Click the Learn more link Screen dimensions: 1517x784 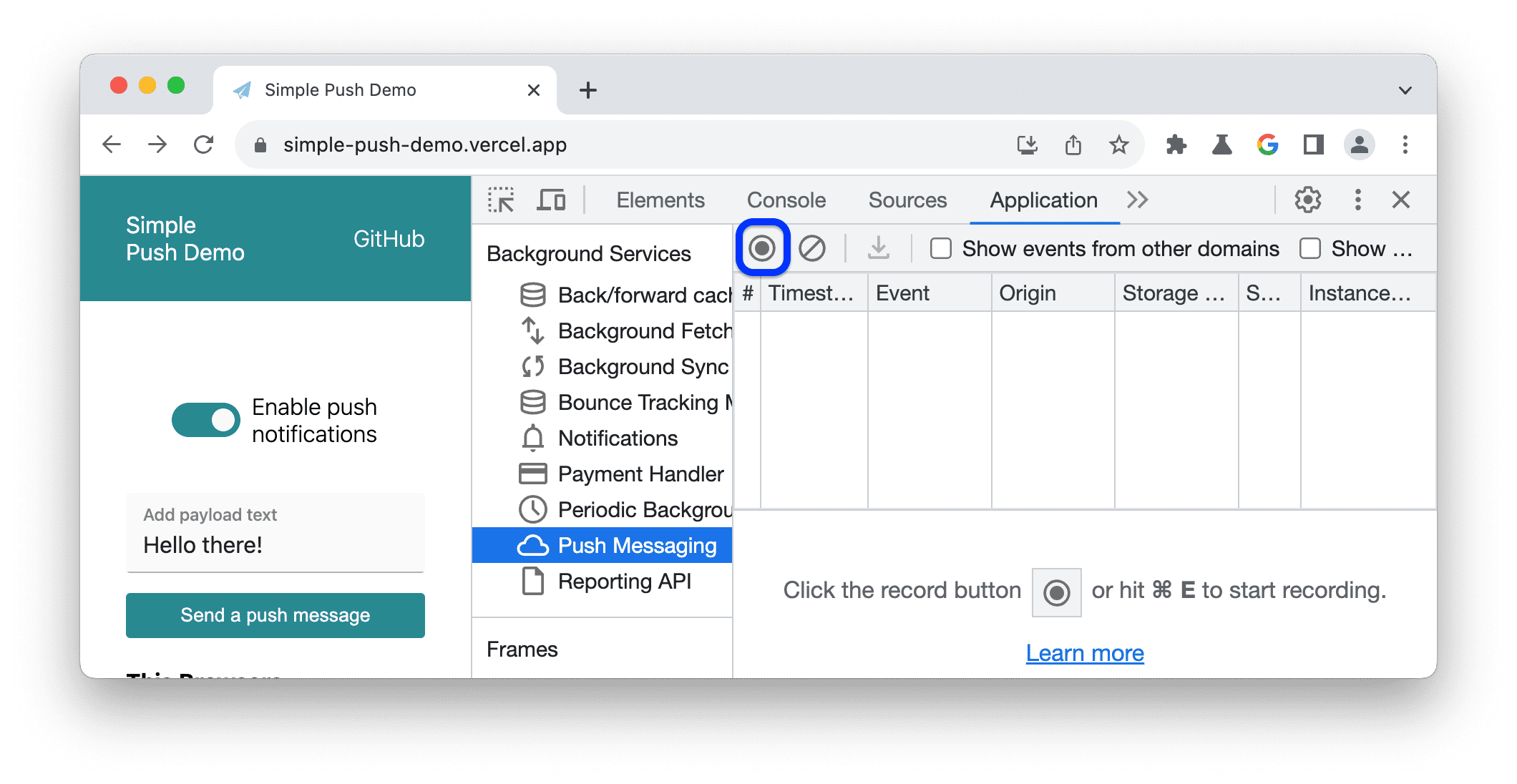[1085, 653]
